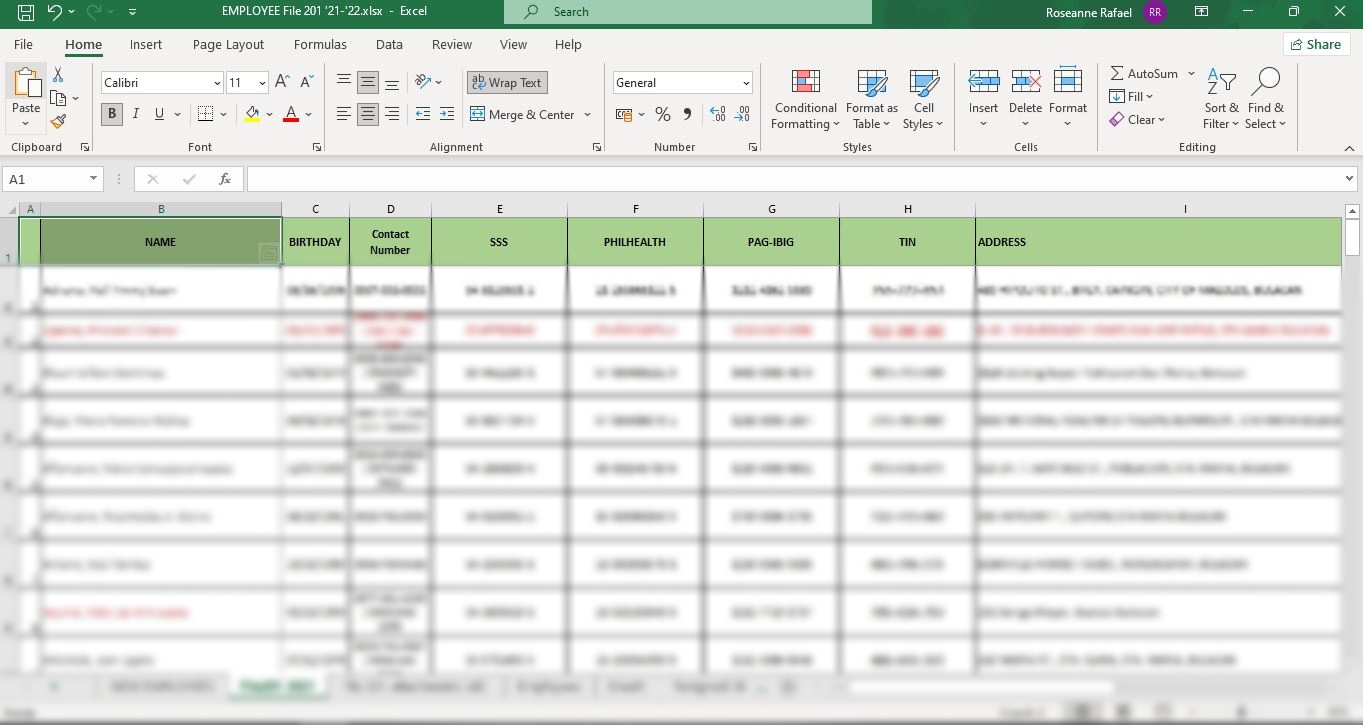Click the Share button
Screen dimensions: 1363x725
click(1315, 44)
